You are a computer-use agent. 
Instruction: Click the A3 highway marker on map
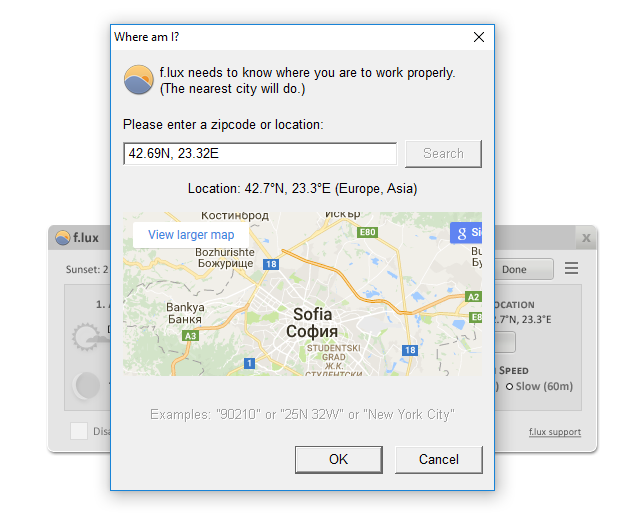[190, 336]
